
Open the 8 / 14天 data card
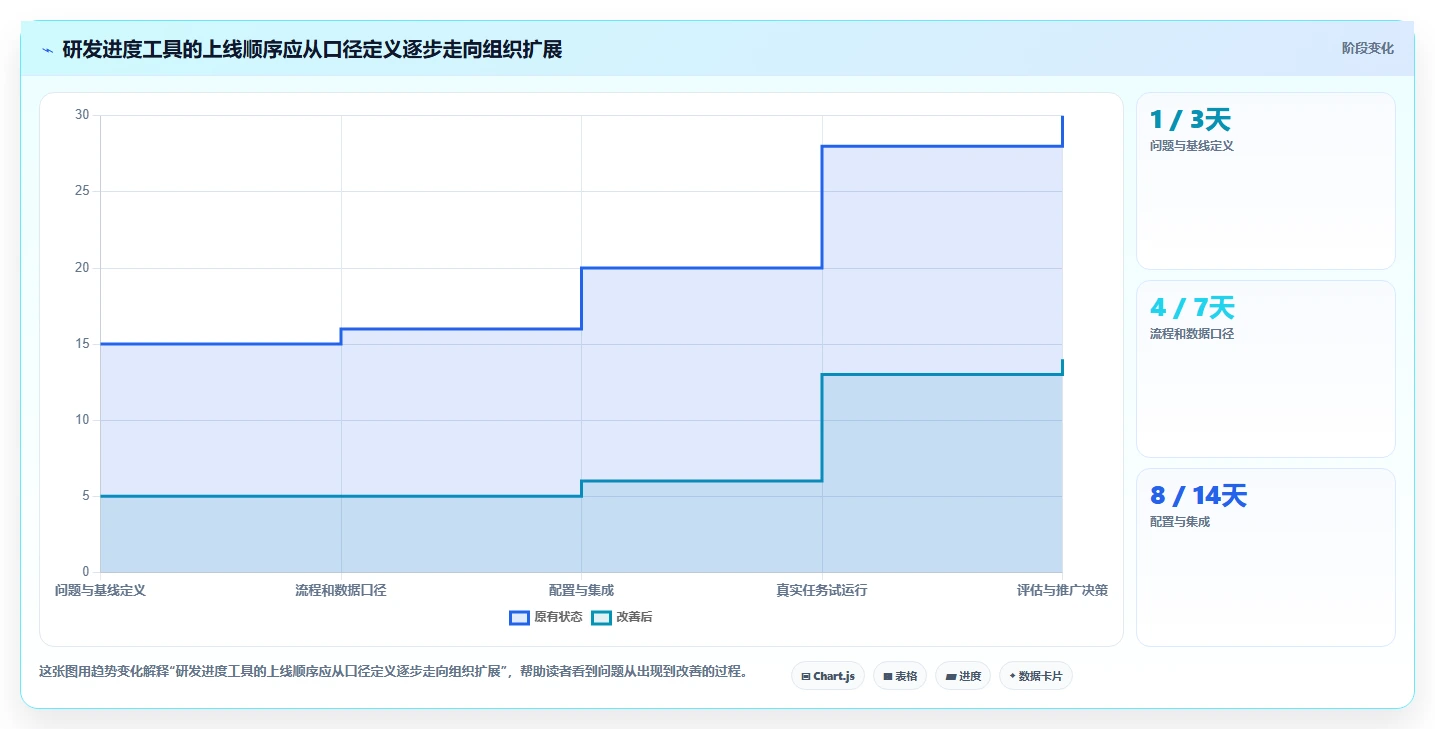(1265, 557)
